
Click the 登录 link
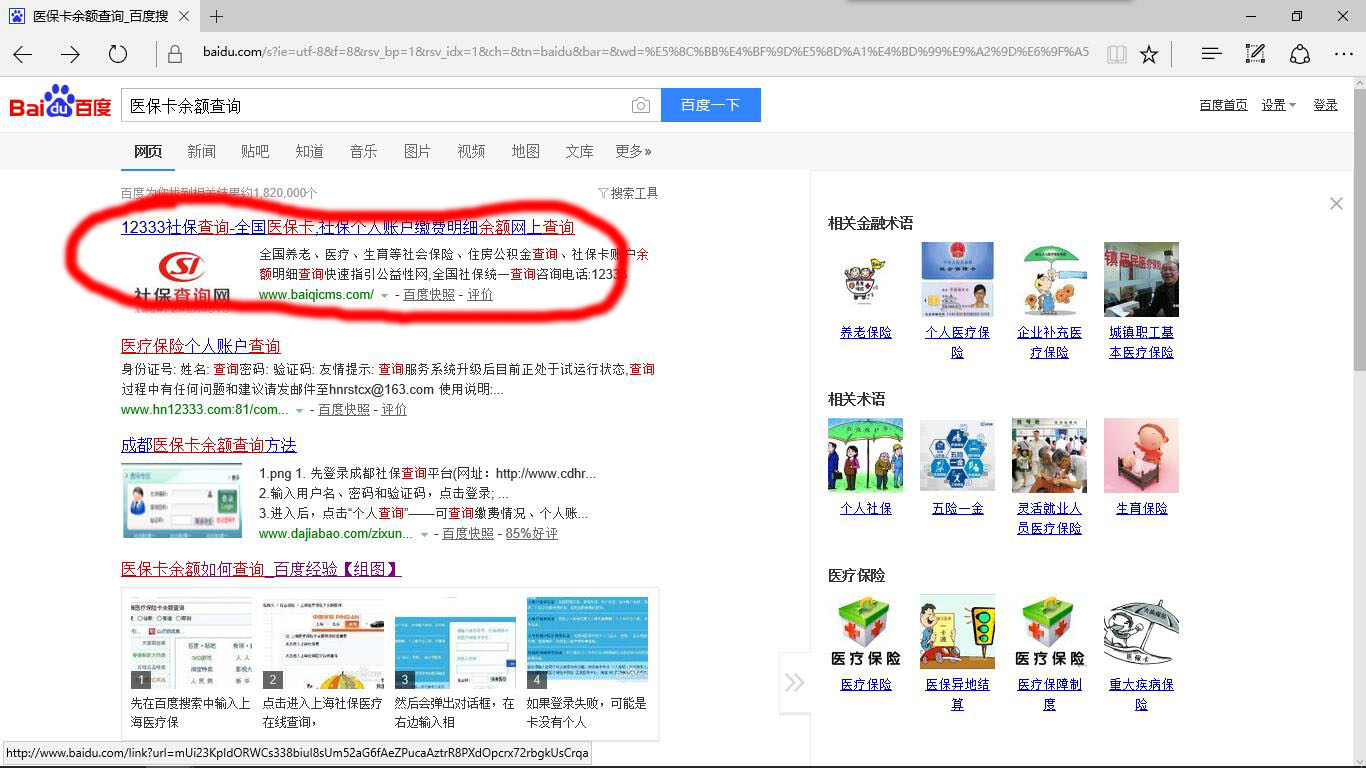point(1325,105)
